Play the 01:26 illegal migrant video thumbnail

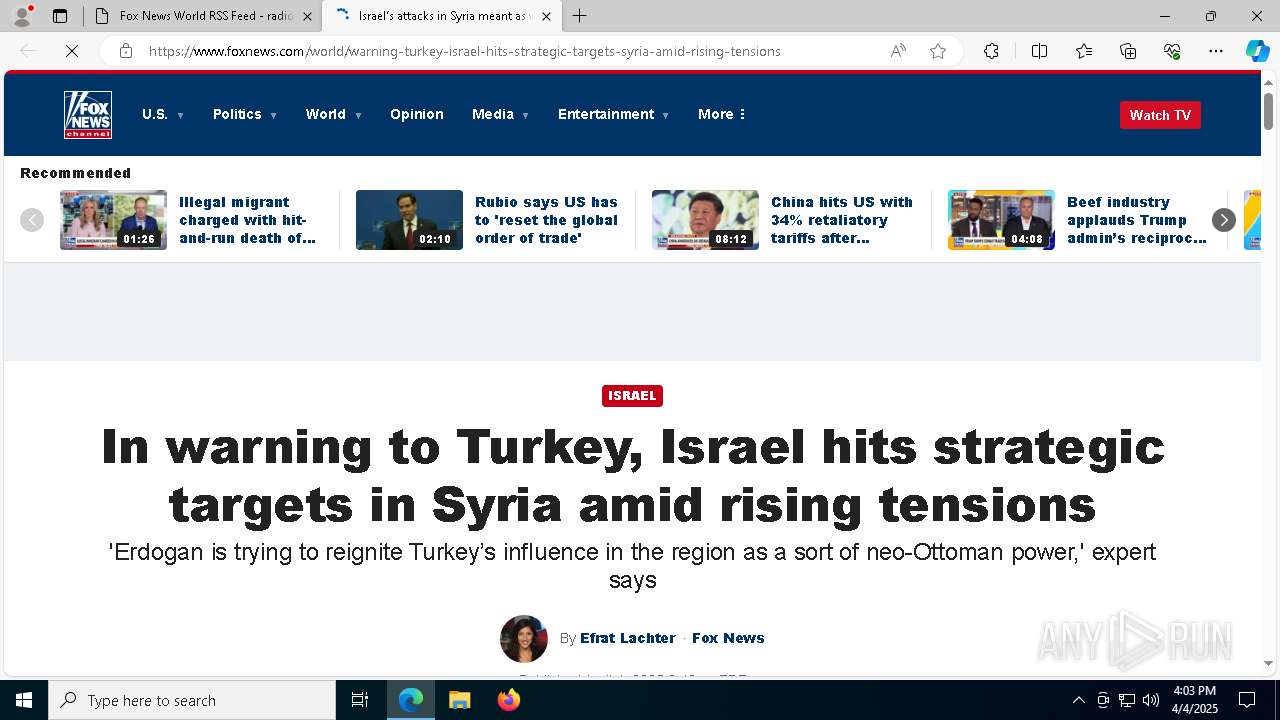pos(113,220)
